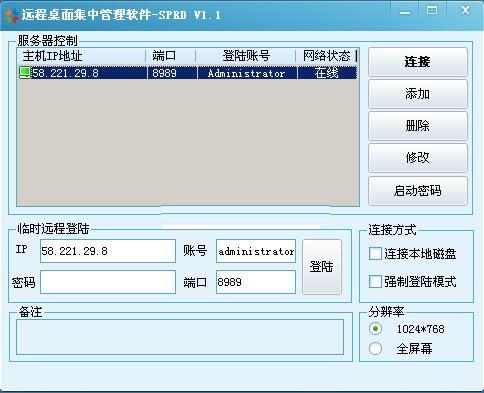
Task: Click the 8989 port cell in list
Action: (172, 73)
